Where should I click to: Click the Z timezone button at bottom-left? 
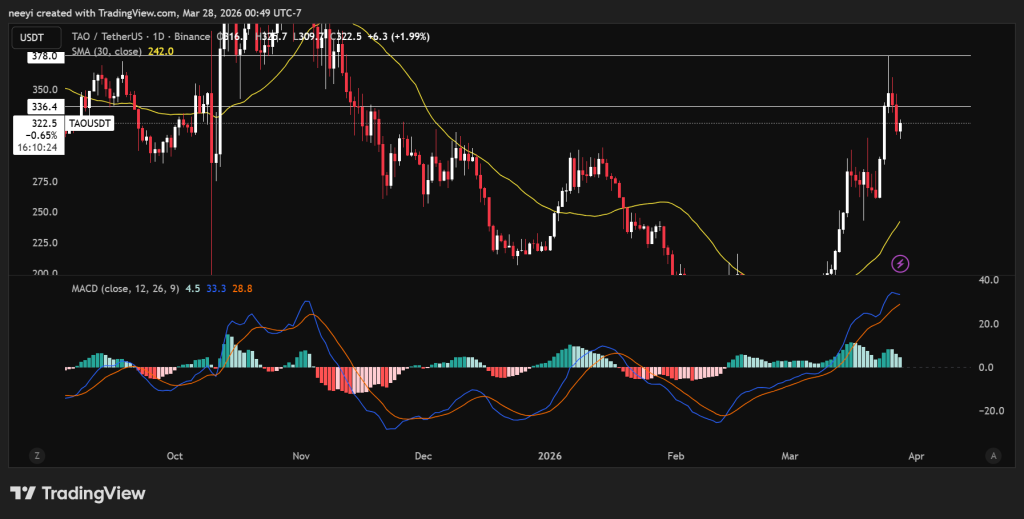[36, 455]
